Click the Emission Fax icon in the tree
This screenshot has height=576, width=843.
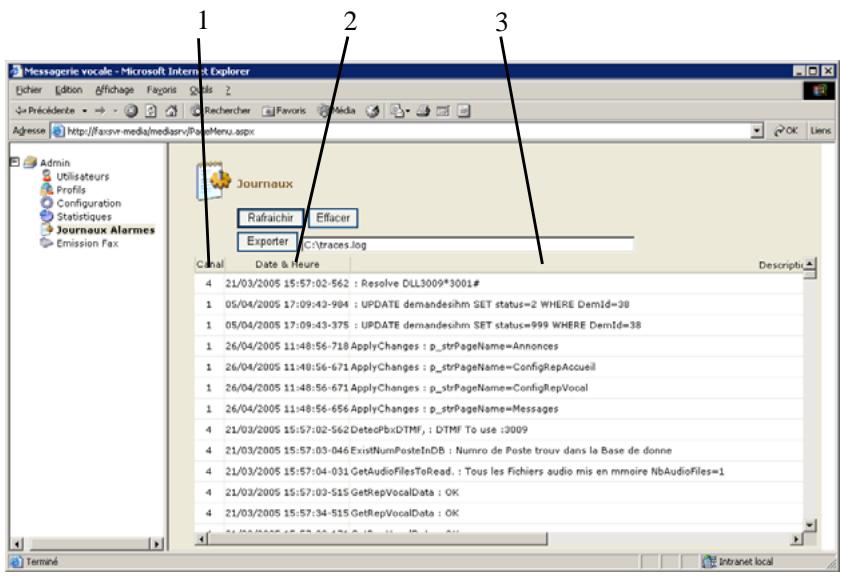(47, 243)
